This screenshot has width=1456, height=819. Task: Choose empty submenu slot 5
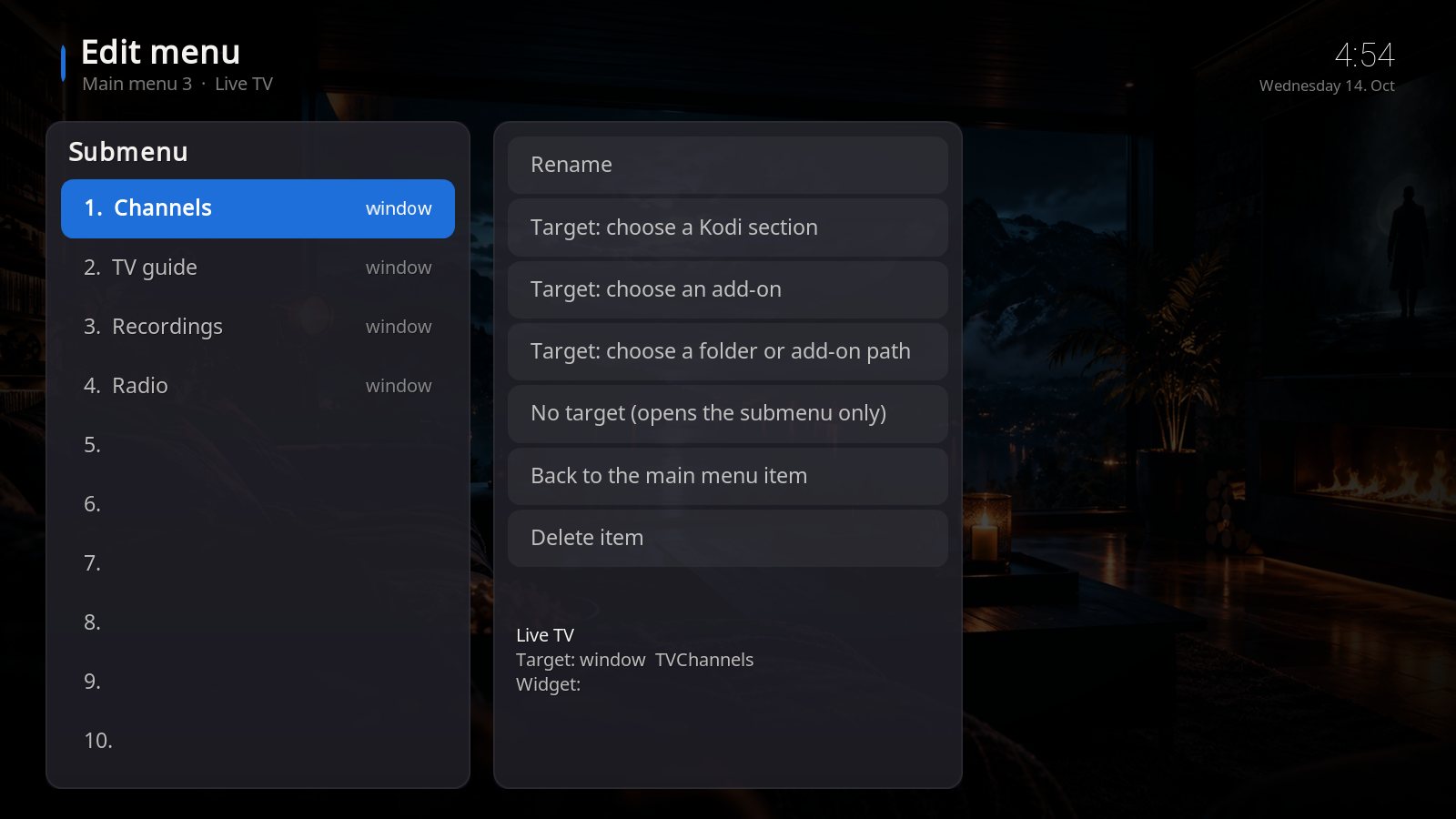[x=258, y=445]
